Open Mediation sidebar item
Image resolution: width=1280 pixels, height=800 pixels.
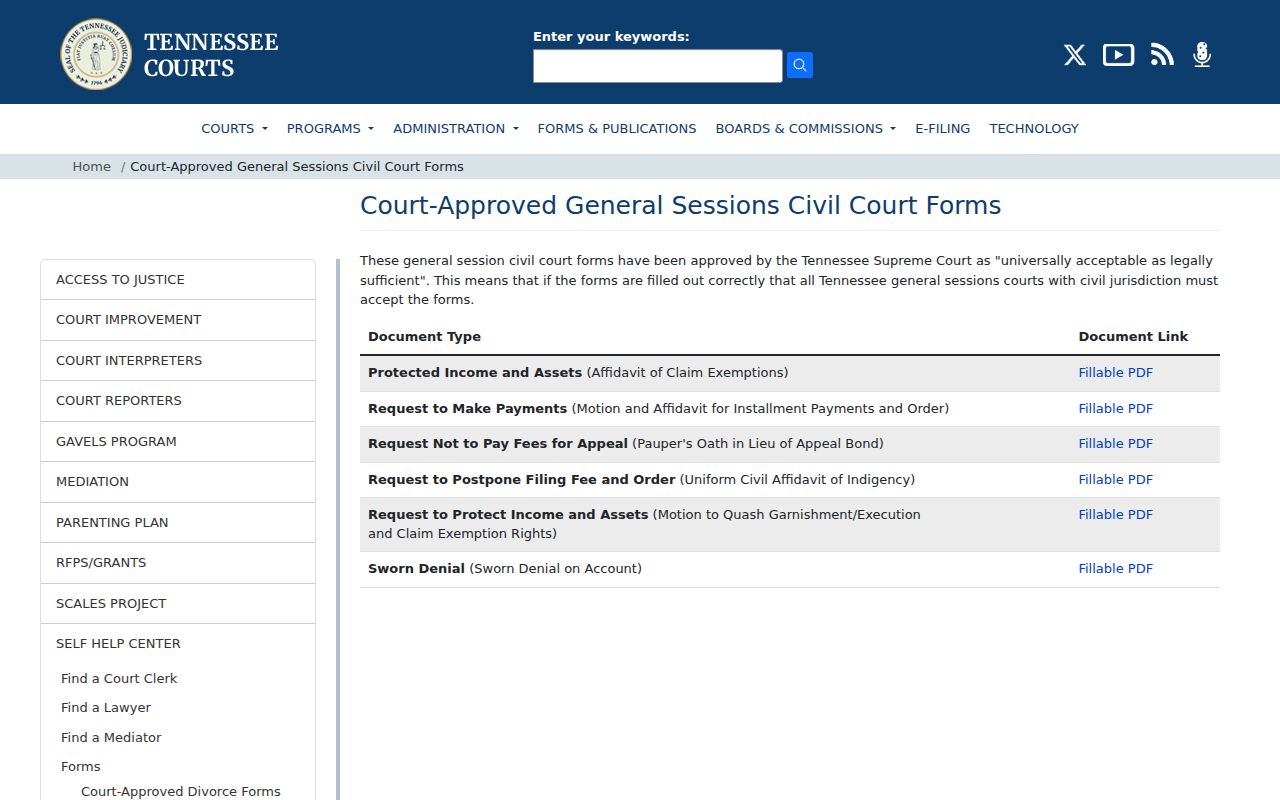(x=178, y=482)
